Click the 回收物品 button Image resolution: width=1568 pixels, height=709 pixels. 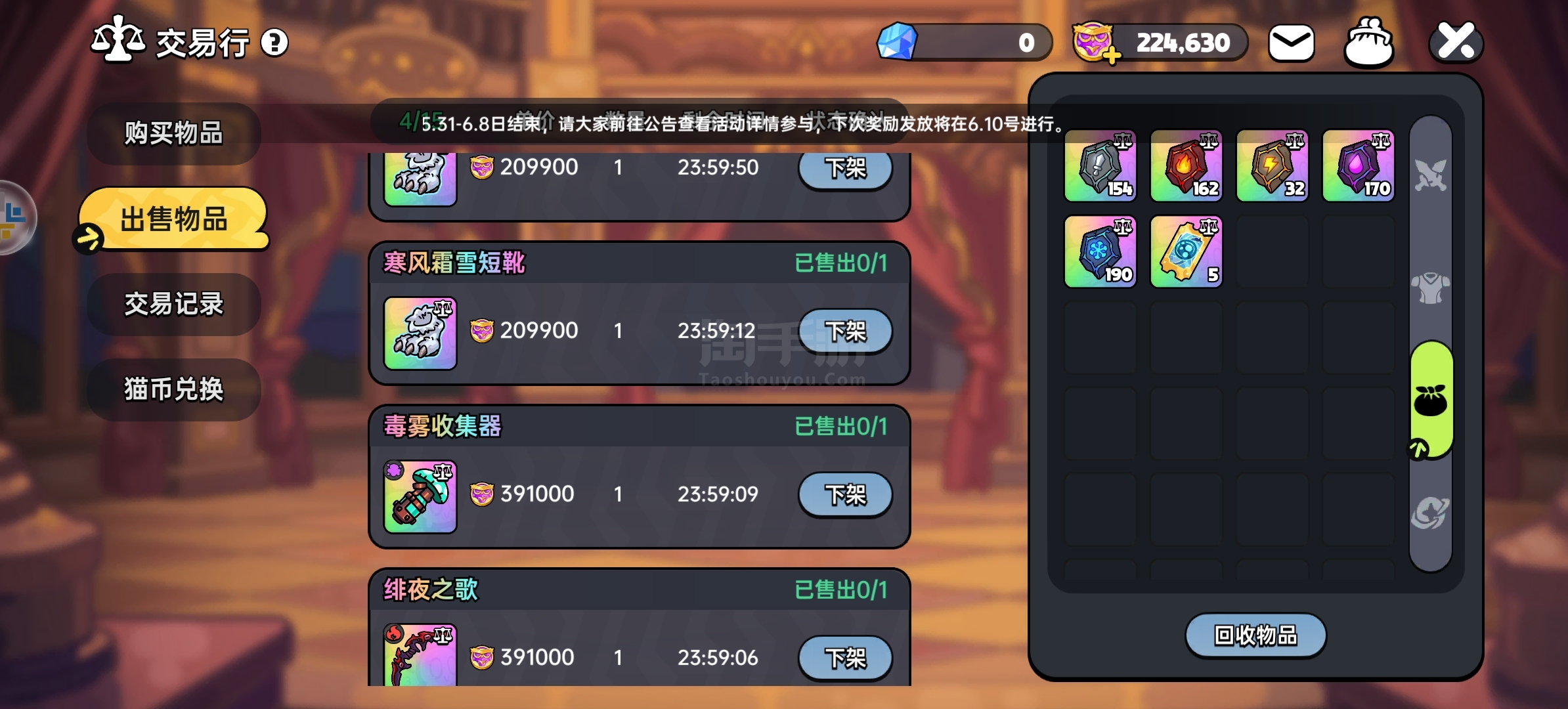point(1255,635)
